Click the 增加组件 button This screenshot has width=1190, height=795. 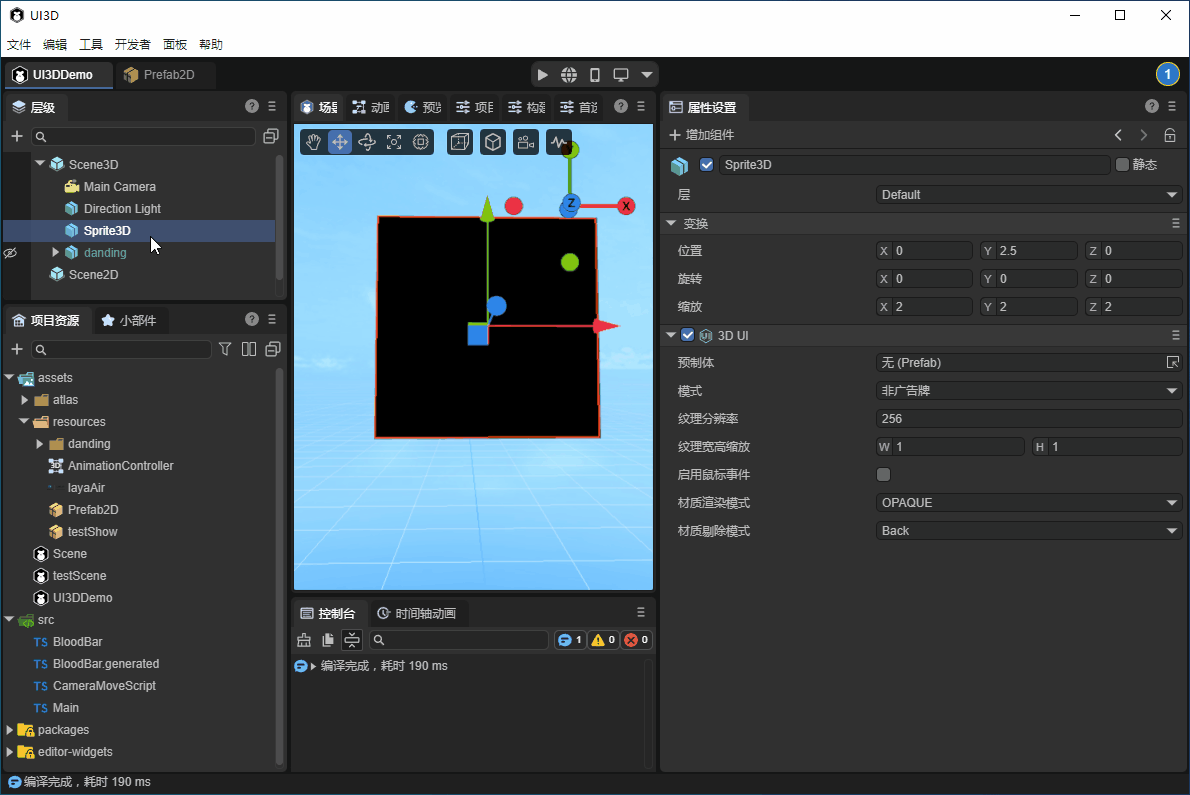pos(702,135)
